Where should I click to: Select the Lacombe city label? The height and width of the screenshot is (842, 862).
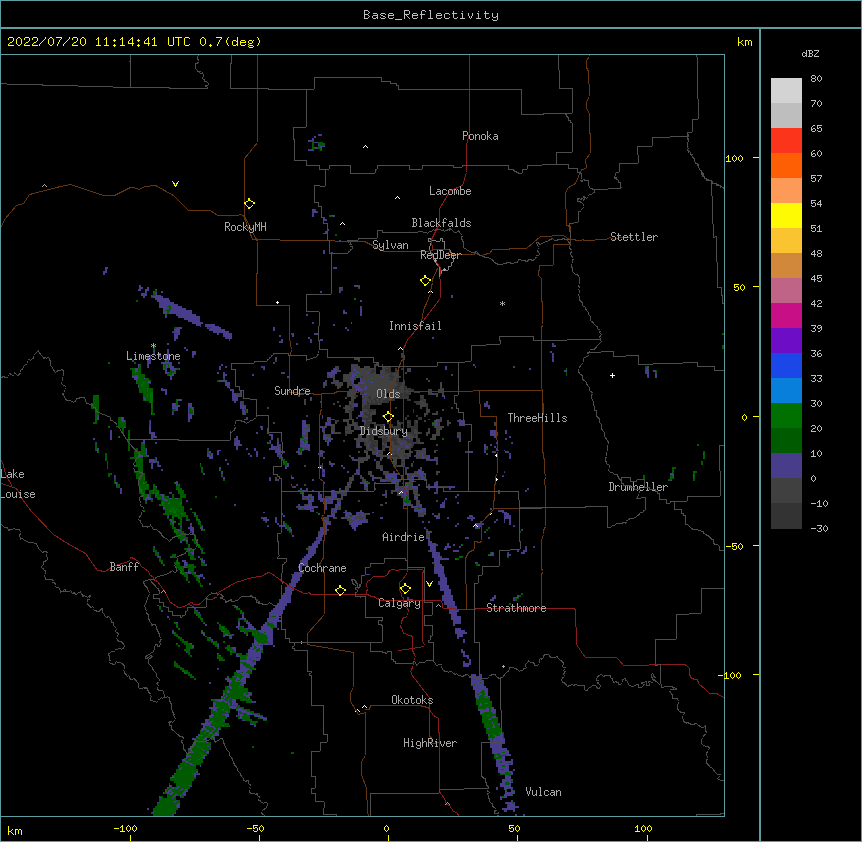pos(450,191)
